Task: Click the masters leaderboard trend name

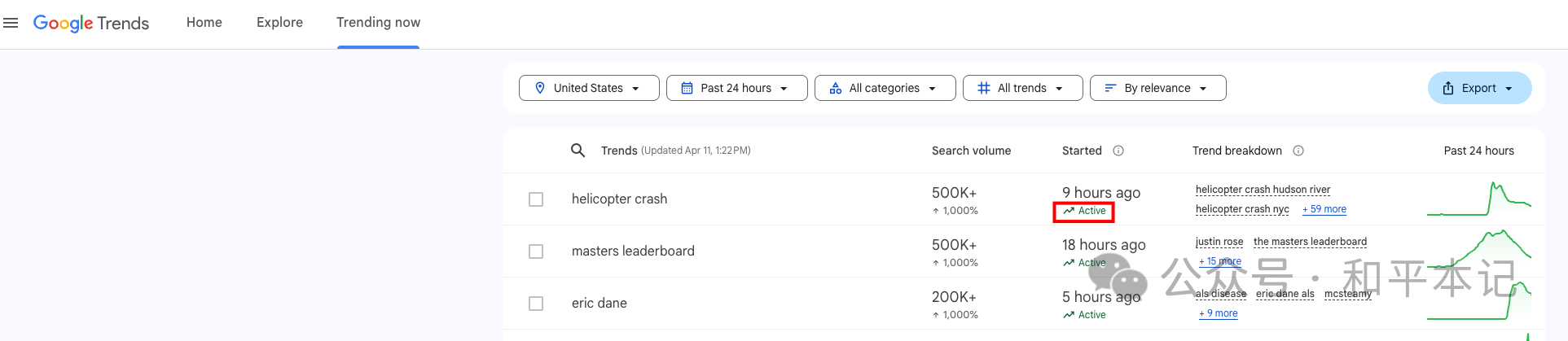Action: pyautogui.click(x=633, y=251)
